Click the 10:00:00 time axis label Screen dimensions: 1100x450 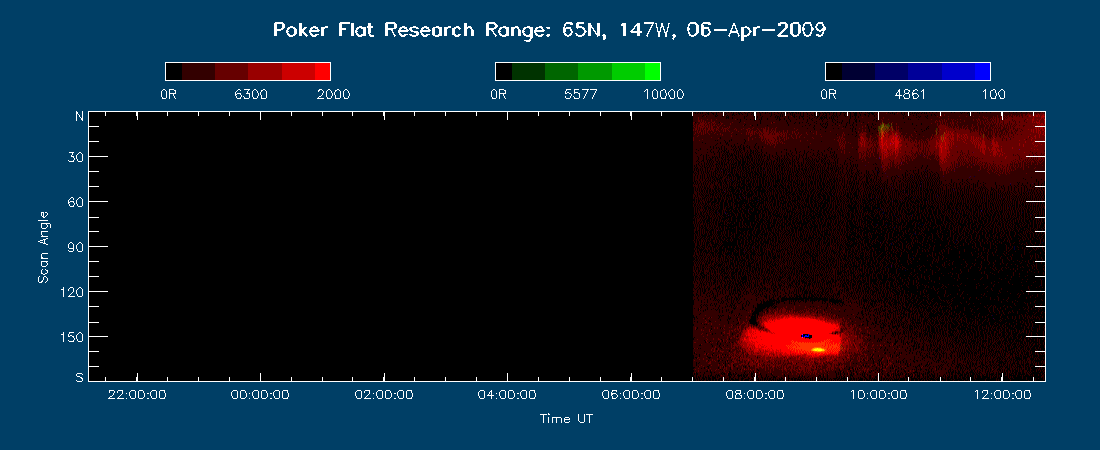[878, 395]
